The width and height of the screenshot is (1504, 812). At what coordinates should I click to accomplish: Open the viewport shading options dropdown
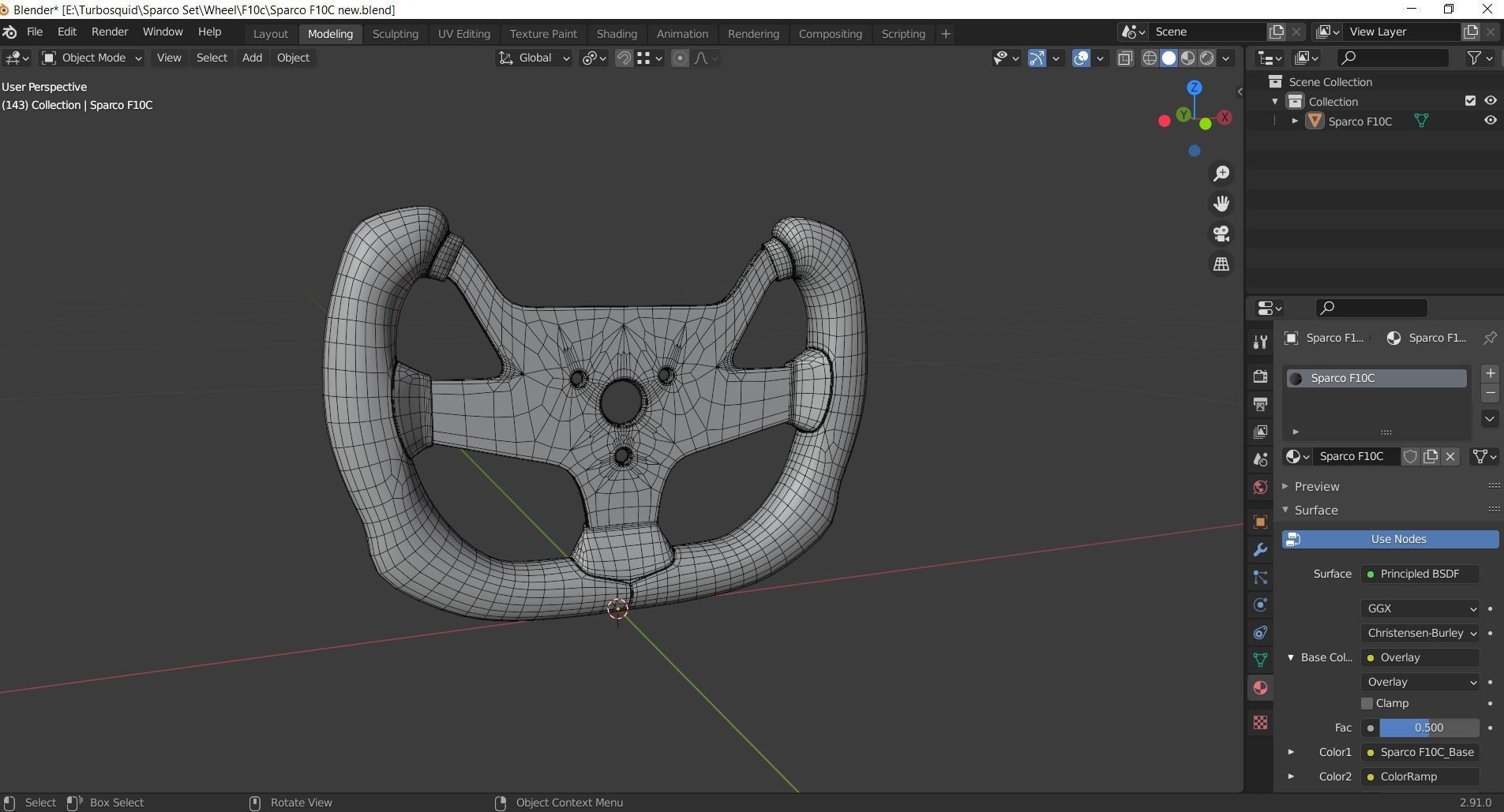click(1226, 58)
